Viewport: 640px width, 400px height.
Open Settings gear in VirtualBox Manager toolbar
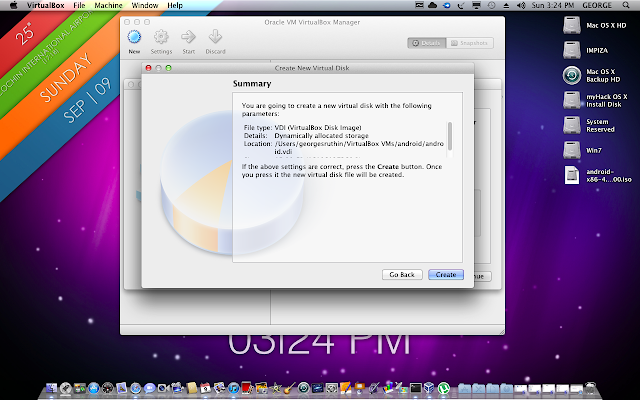(161, 38)
